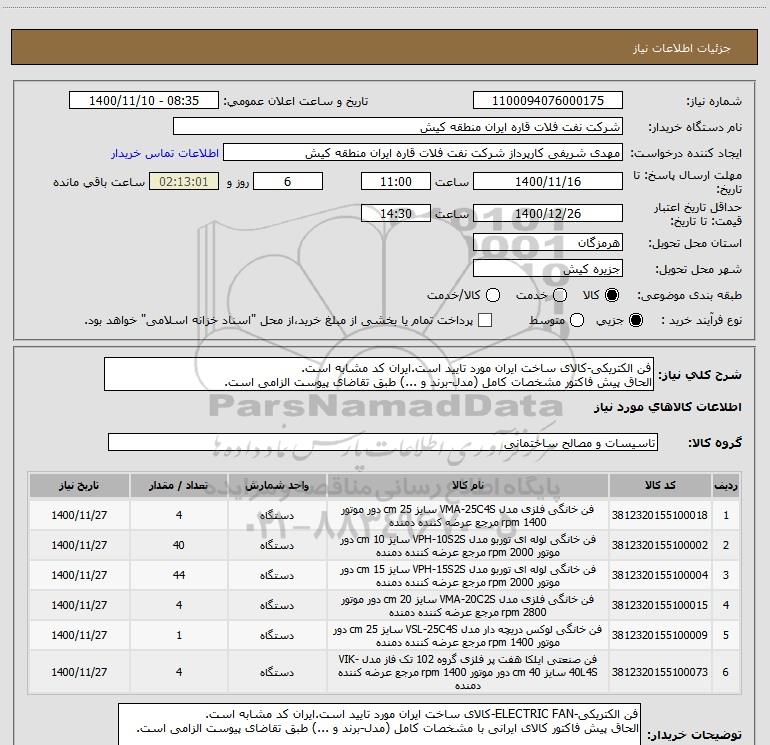Viewport: 770px width, 745px height.
Task: Click item code 381232015510002
Action: (660, 545)
